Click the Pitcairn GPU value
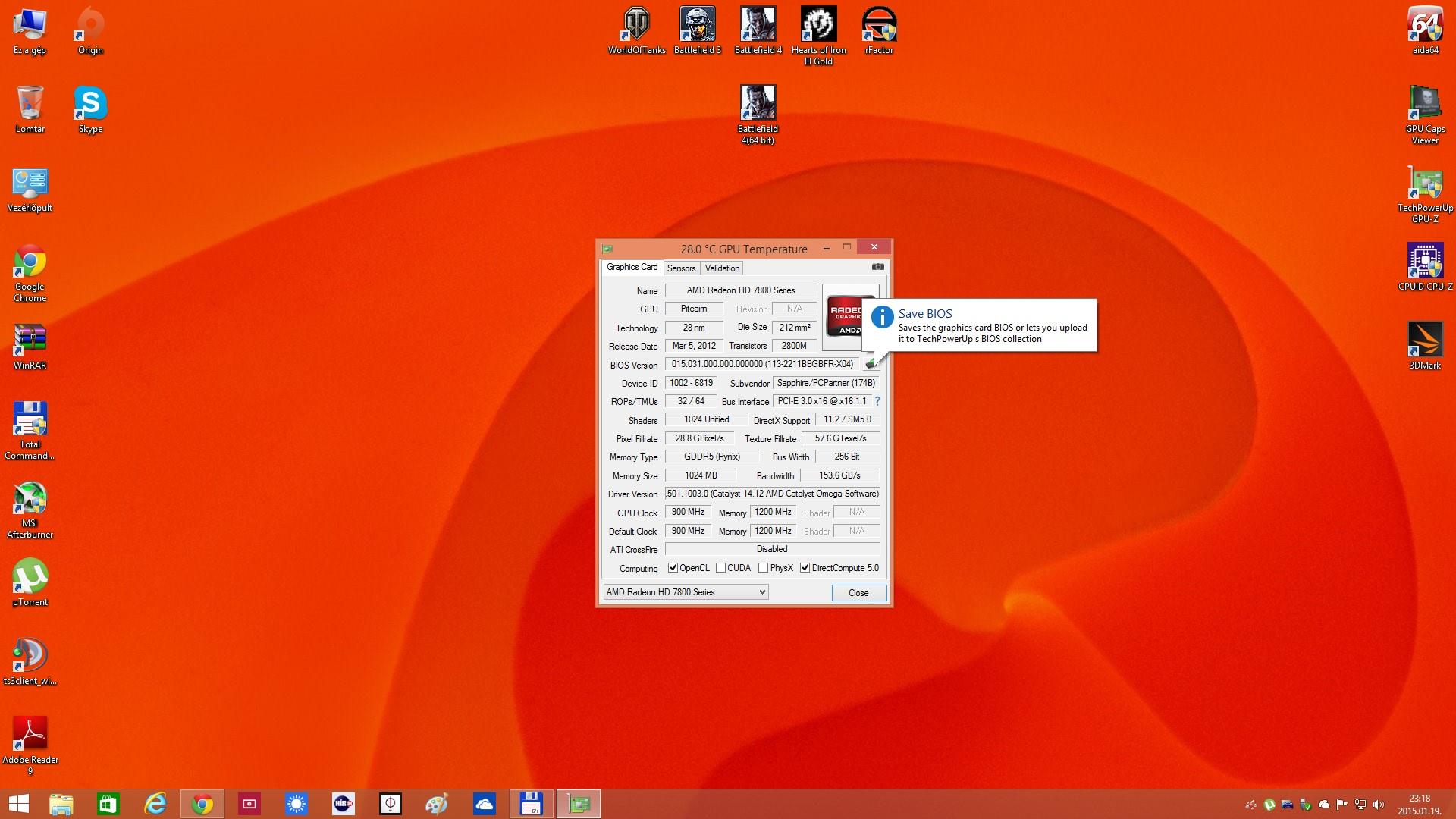 (694, 309)
